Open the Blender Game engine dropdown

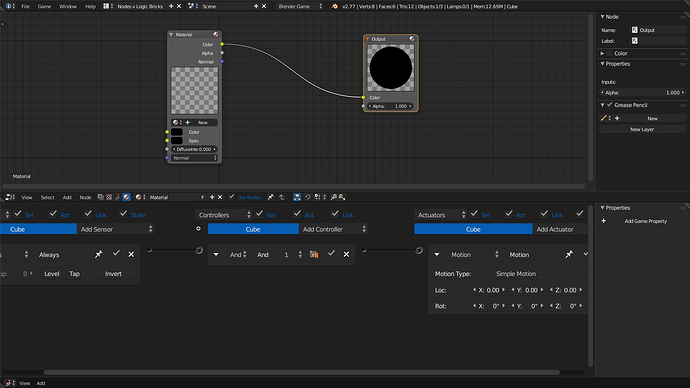point(300,6)
